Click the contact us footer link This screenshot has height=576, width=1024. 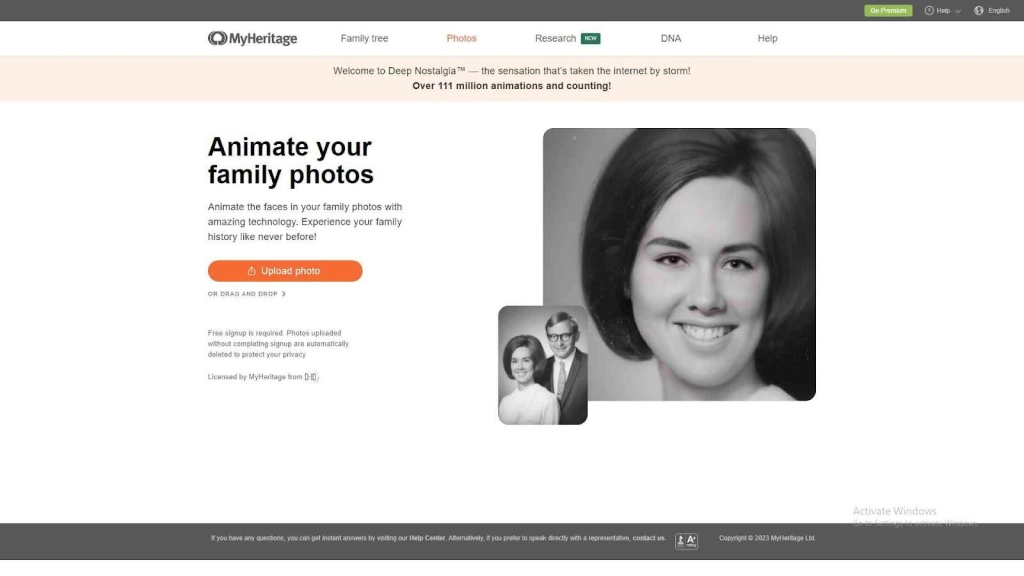648,538
